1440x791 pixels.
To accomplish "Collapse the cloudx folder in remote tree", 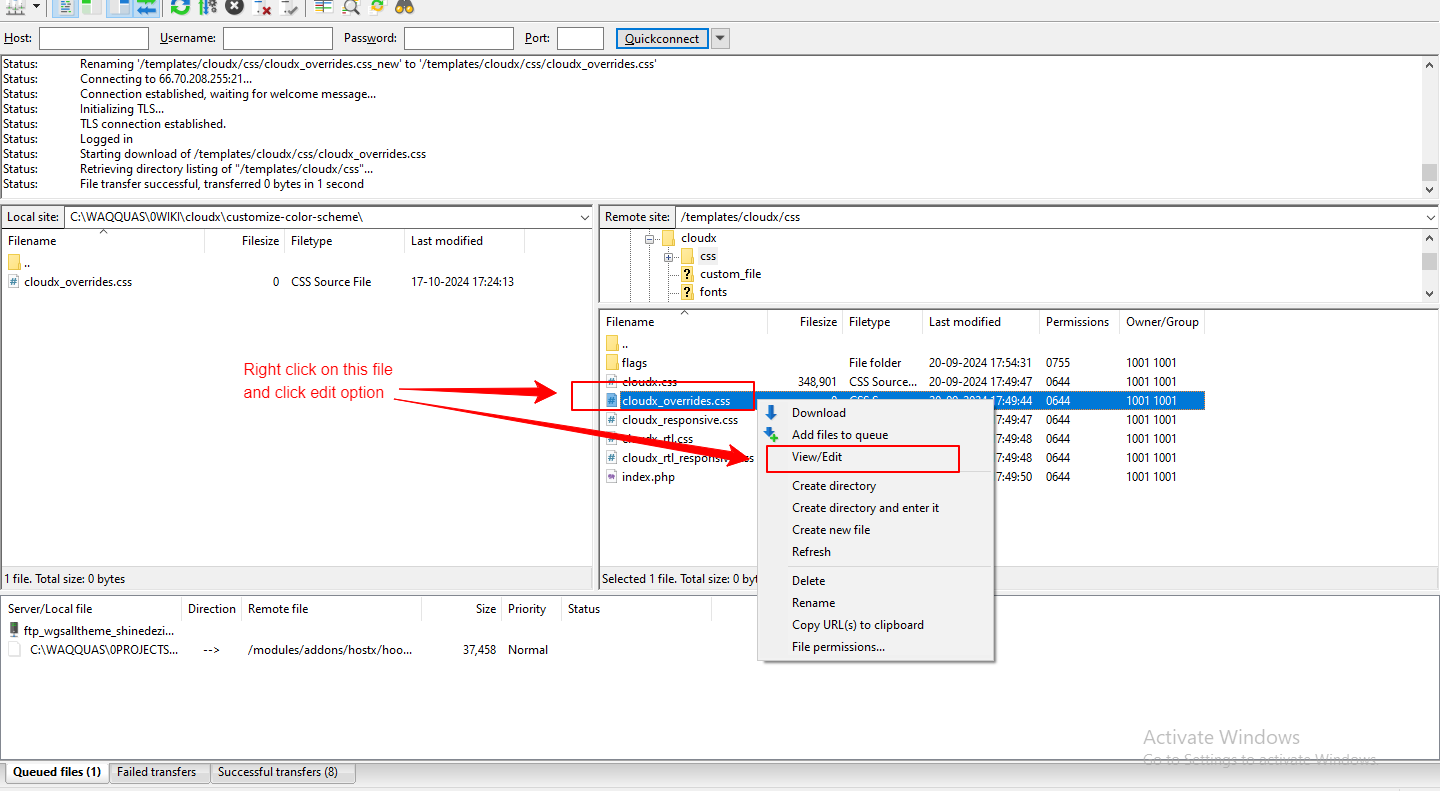I will tap(650, 239).
